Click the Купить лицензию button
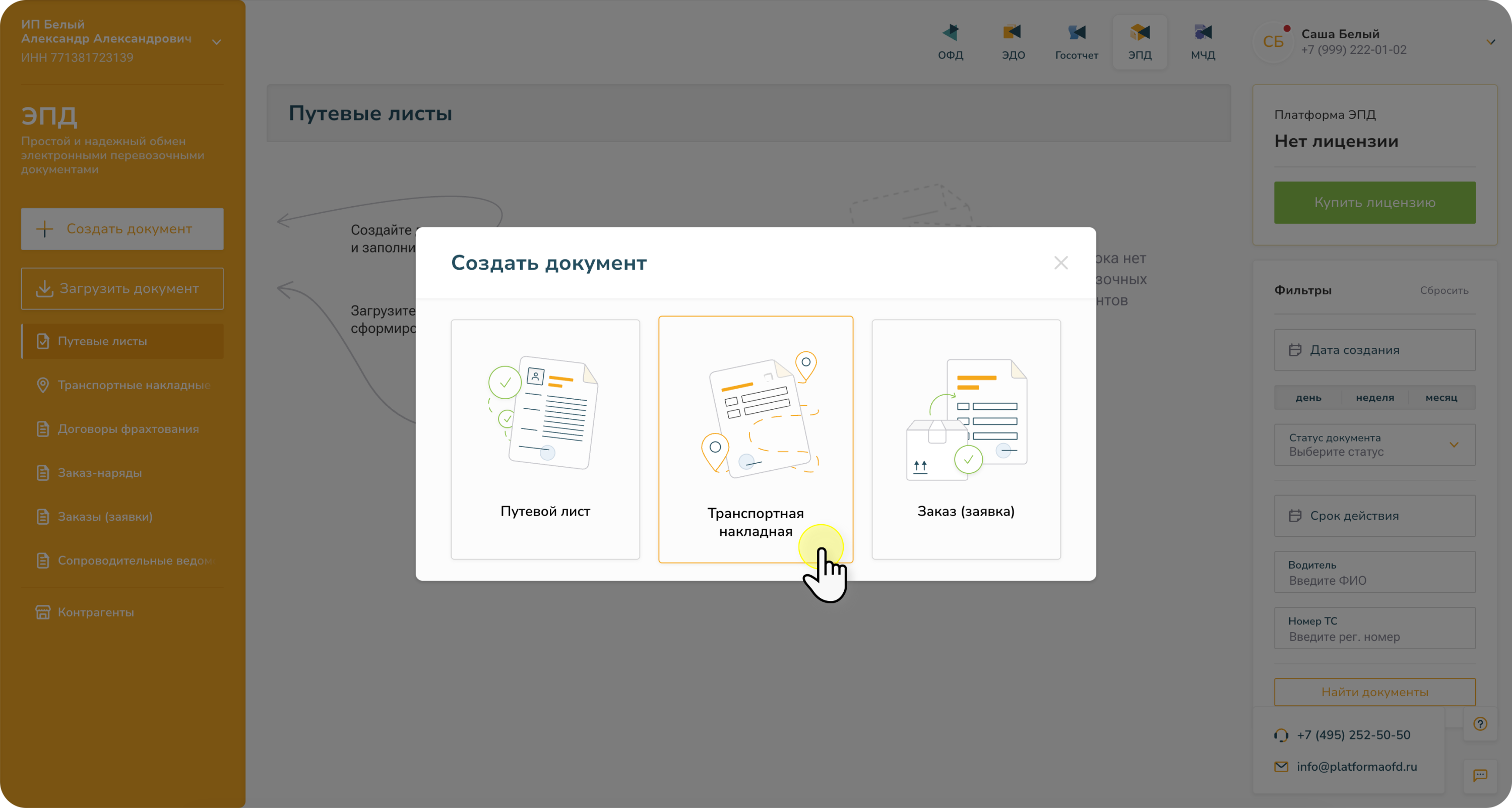This screenshot has height=808, width=1512. [x=1374, y=203]
